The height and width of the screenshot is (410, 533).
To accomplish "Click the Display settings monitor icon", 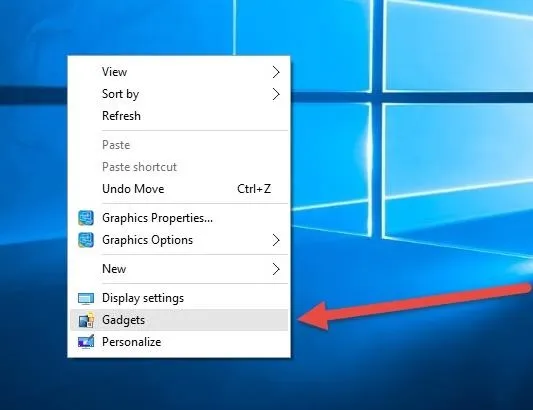I will (x=86, y=298).
